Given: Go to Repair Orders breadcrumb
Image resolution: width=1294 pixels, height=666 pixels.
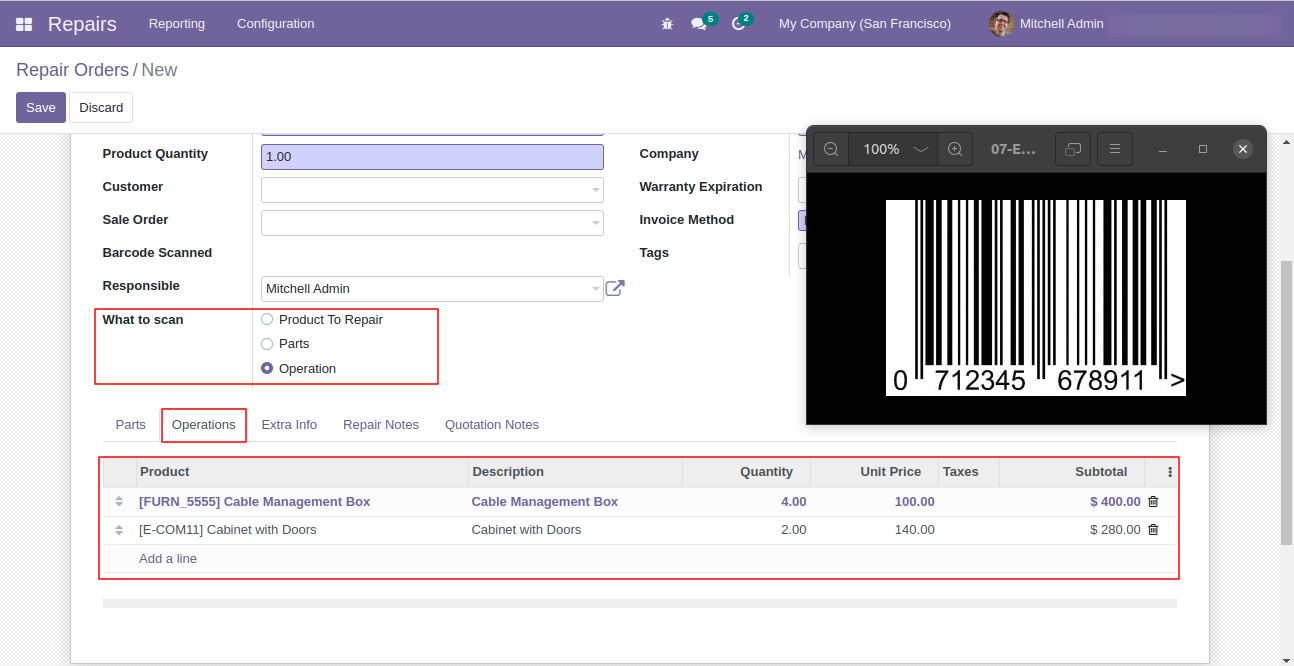Looking at the screenshot, I should pos(73,70).
